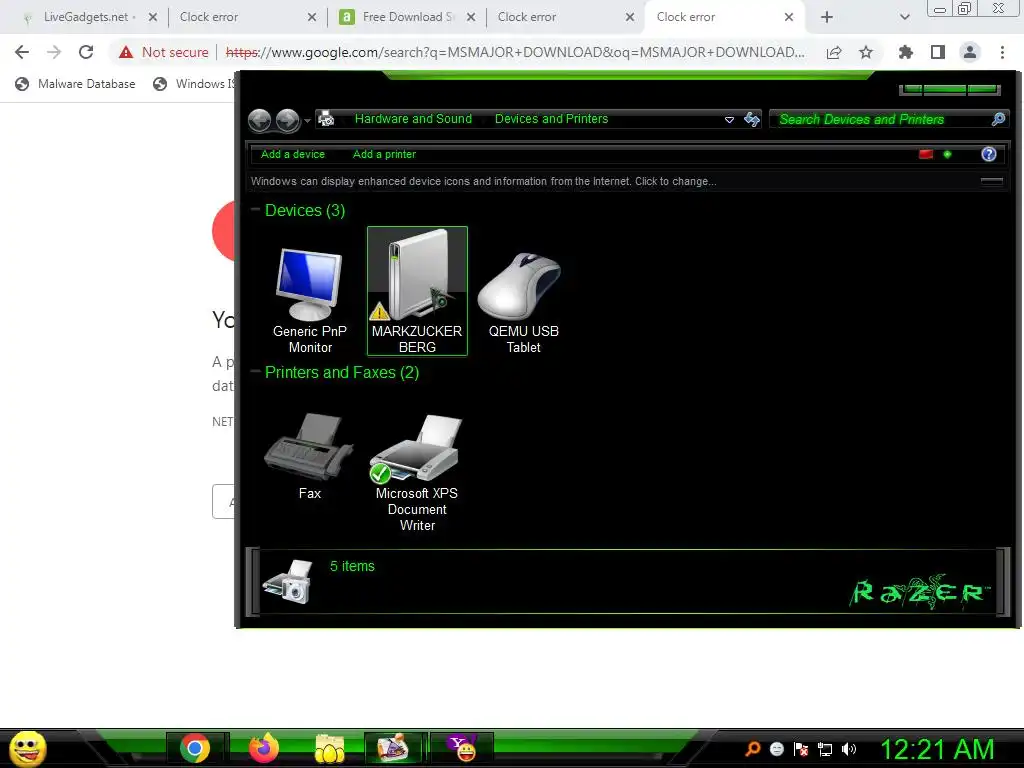The image size is (1024, 768).
Task: Collapse the Devices (3) group
Action: 255,210
